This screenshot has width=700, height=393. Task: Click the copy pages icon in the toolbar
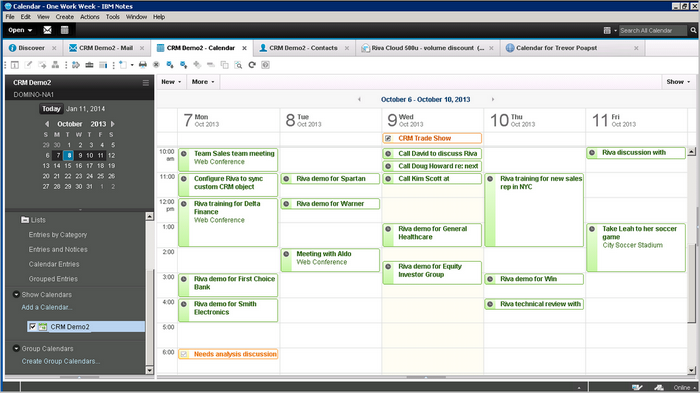click(x=225, y=65)
